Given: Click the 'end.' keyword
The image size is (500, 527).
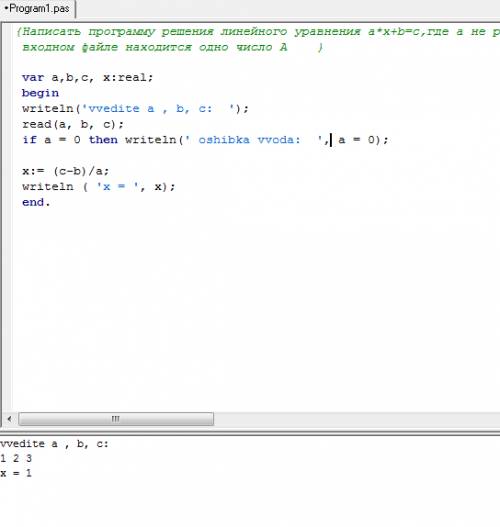Looking at the screenshot, I should tap(36, 202).
